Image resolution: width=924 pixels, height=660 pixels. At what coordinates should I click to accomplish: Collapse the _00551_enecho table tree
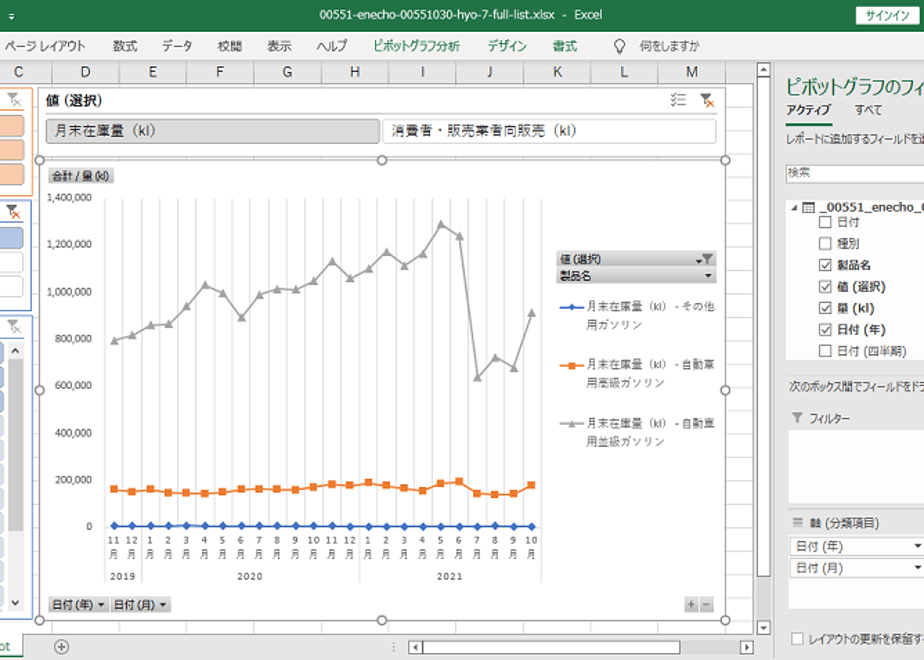tap(794, 207)
